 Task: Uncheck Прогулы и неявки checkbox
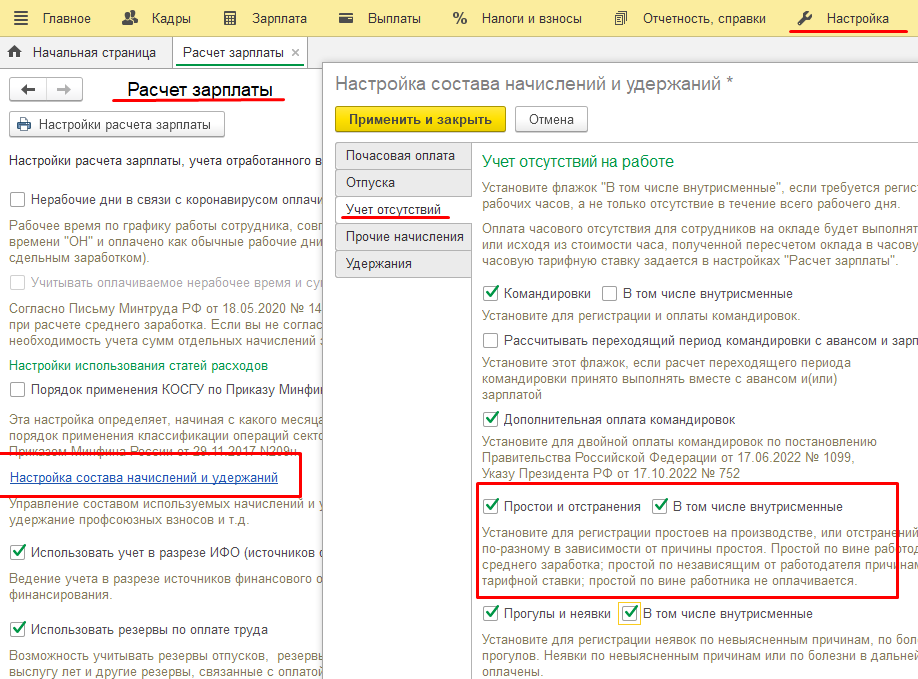(x=491, y=613)
